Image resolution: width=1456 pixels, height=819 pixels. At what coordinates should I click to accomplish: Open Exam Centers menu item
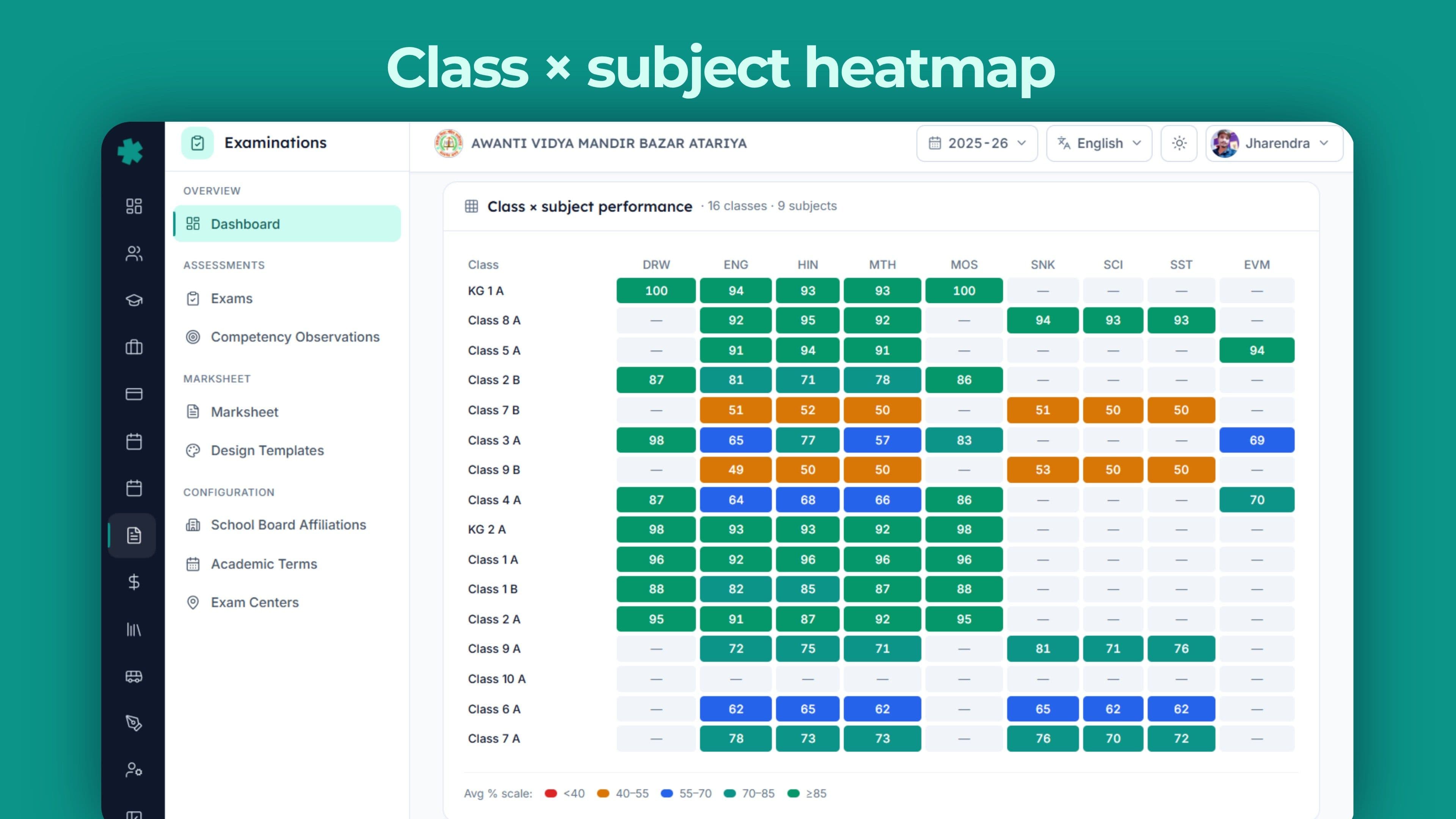[287, 602]
